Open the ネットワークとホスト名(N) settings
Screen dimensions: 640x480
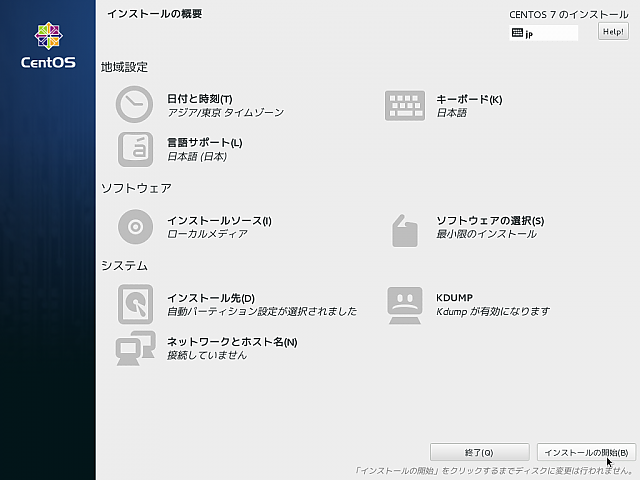pyautogui.click(x=232, y=342)
